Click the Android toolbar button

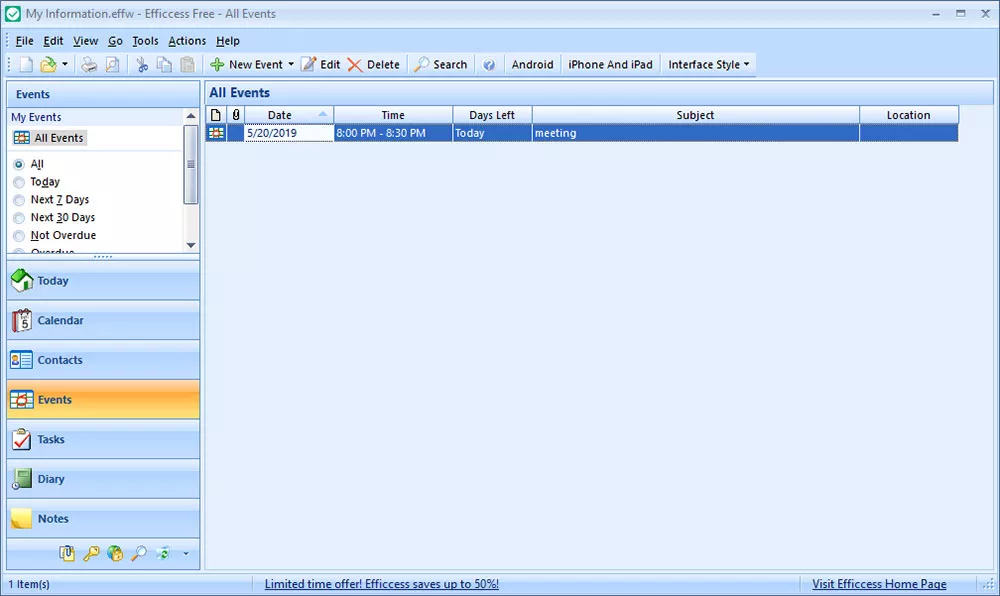click(x=533, y=64)
